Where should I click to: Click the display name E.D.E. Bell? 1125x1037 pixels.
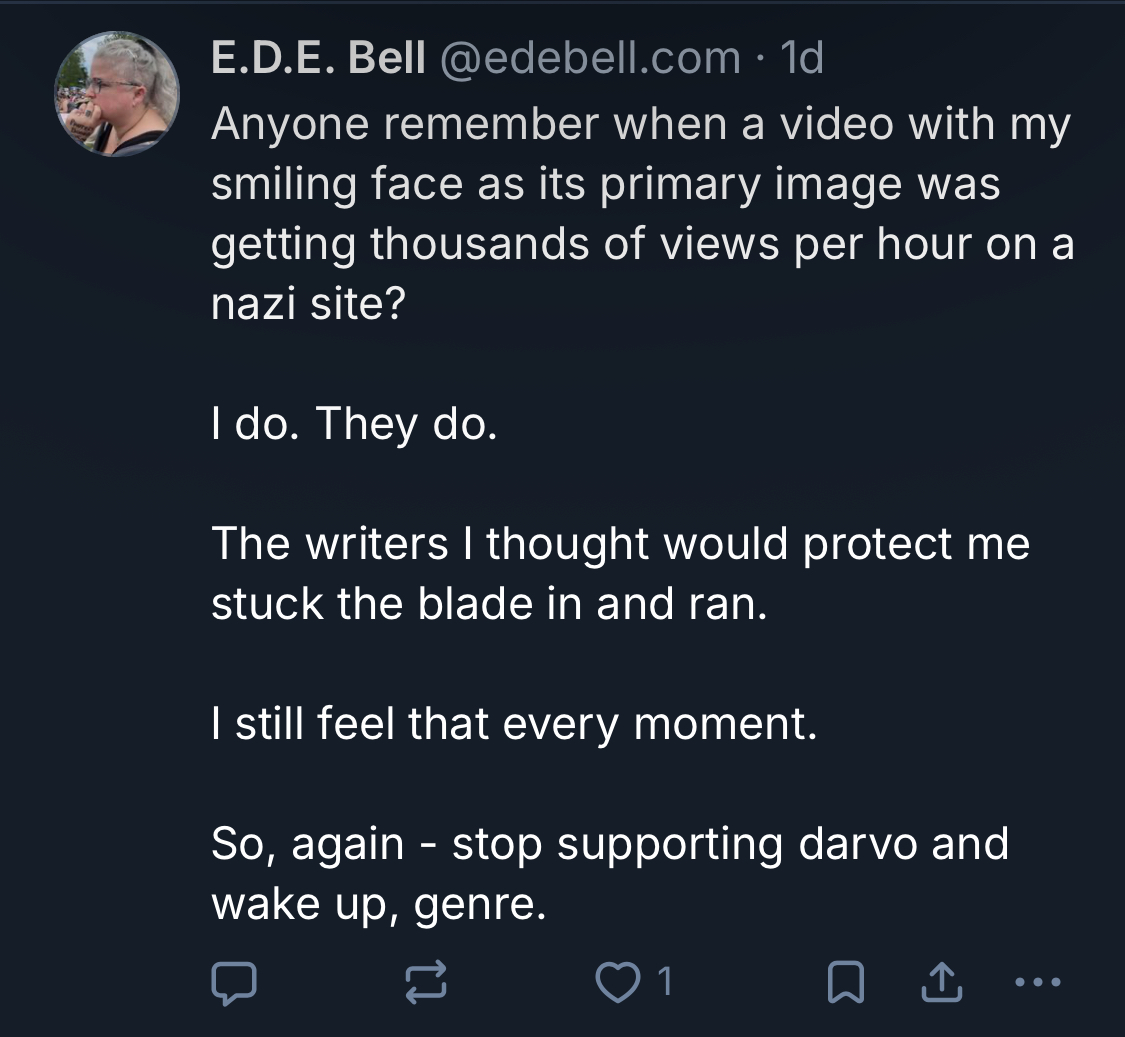click(319, 57)
